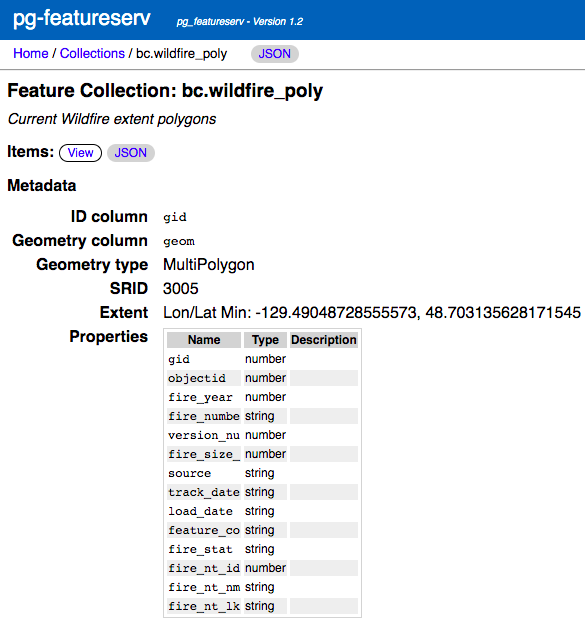Image resolution: width=585 pixels, height=631 pixels.
Task: Click the MultiPolygon geometry type value
Action: (x=208, y=265)
